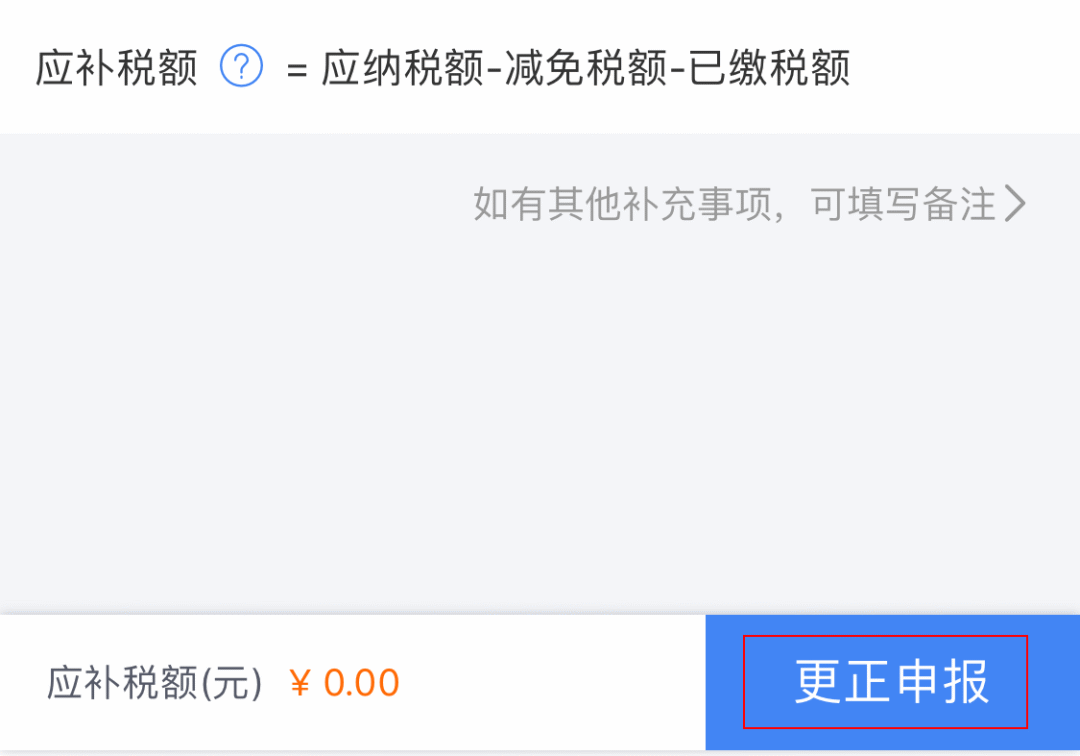Click the 如有其他补充事项 text portion
Image resolution: width=1080 pixels, height=756 pixels.
tap(622, 204)
